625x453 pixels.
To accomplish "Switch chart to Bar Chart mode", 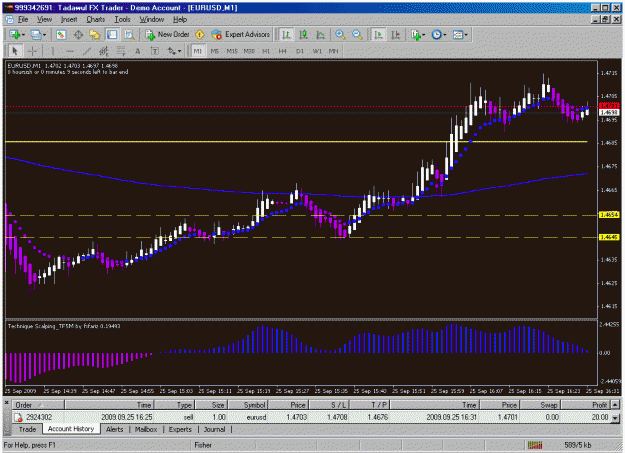I will point(286,35).
